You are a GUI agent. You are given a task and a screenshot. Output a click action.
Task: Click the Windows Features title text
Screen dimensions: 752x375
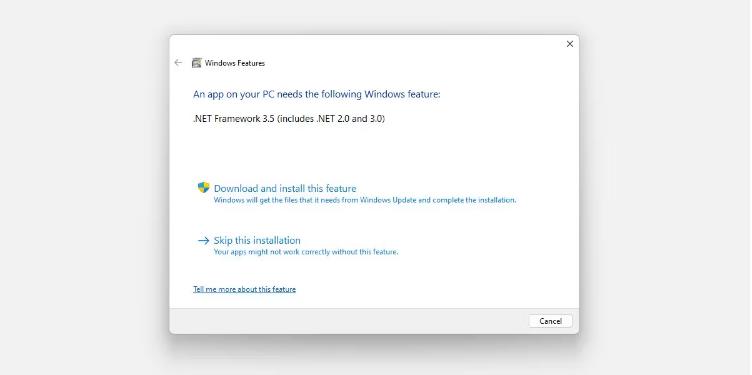click(x=235, y=63)
